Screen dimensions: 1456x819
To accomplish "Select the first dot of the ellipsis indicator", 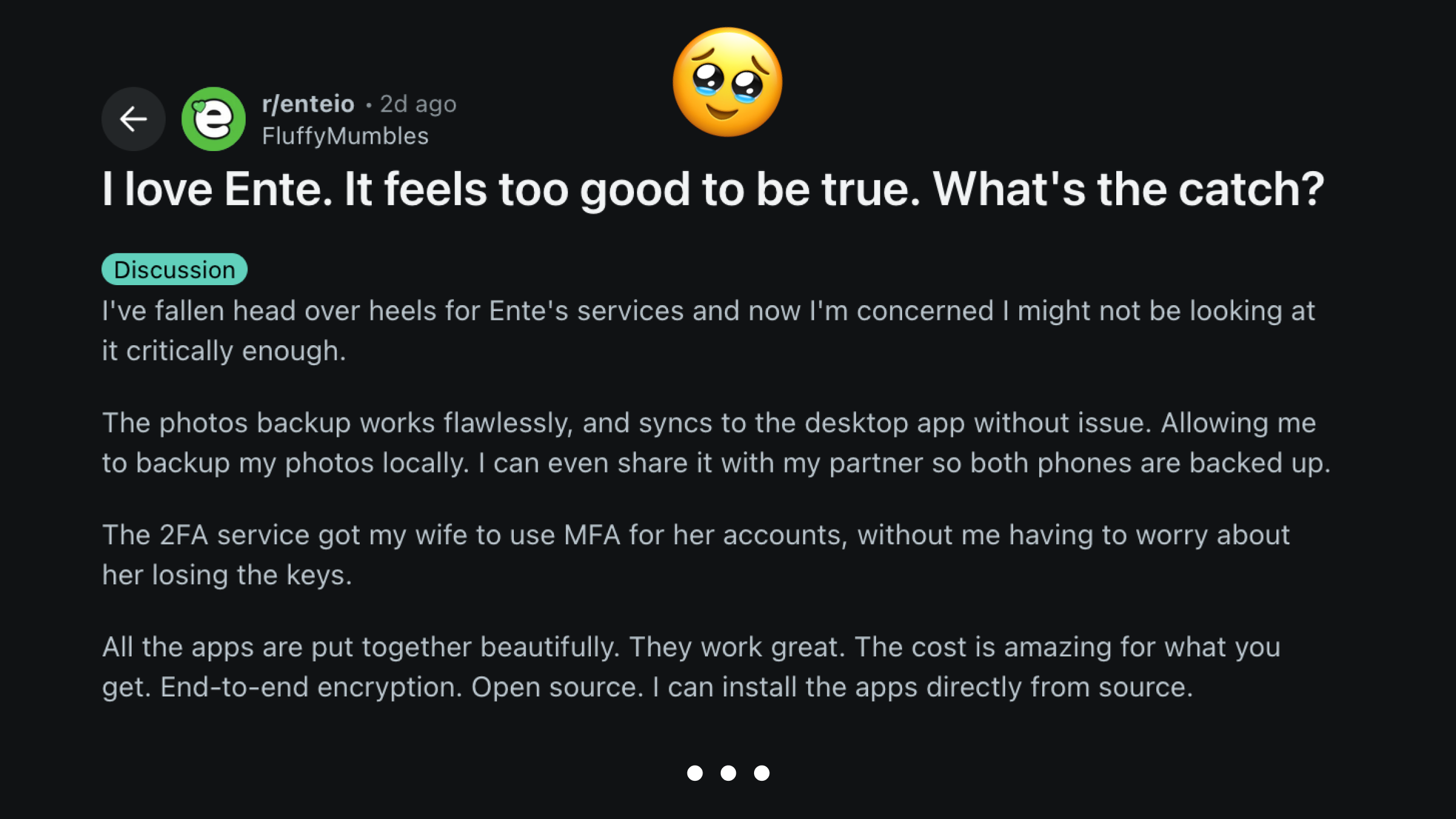I will click(695, 773).
